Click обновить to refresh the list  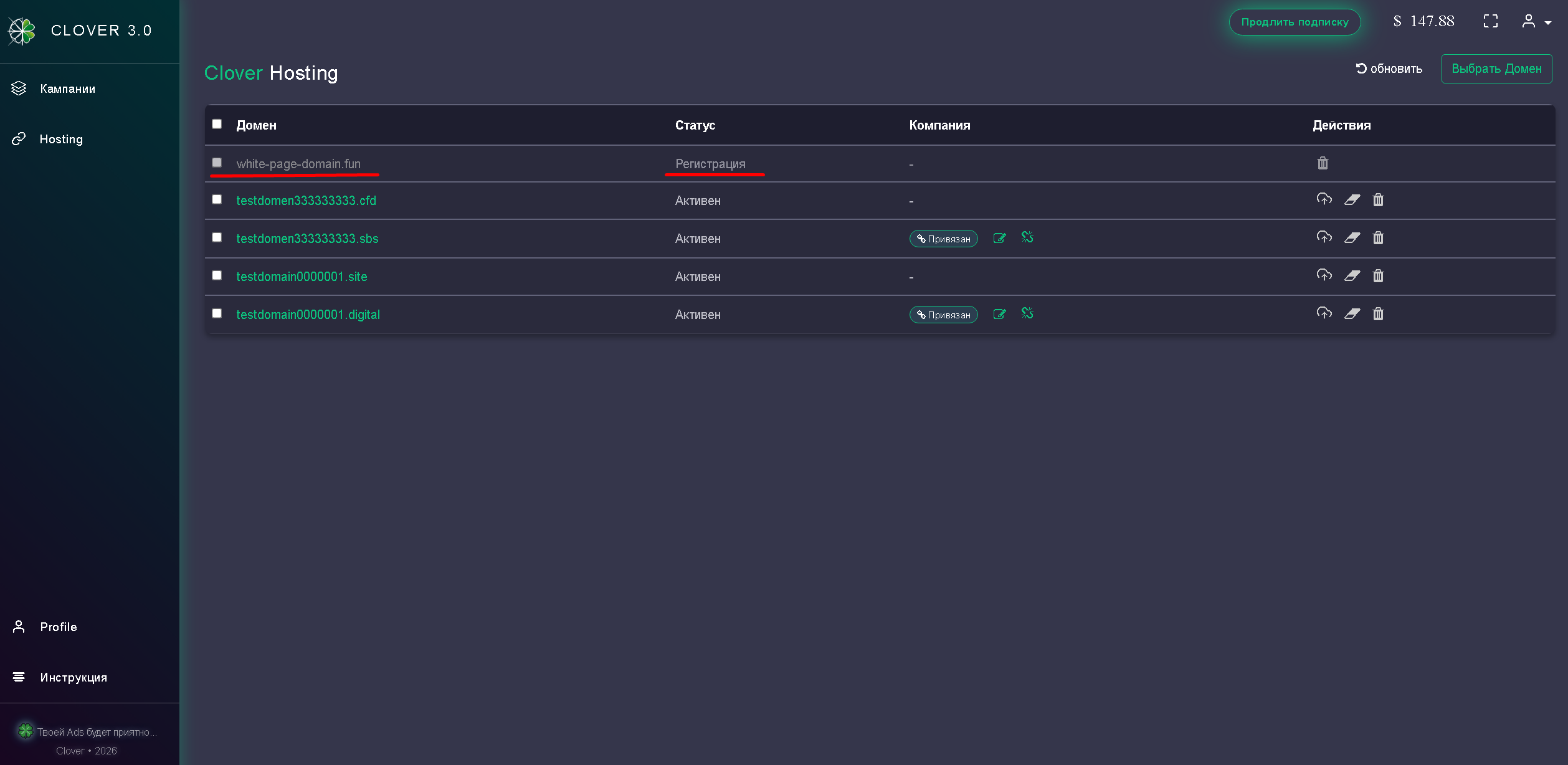click(x=1389, y=69)
